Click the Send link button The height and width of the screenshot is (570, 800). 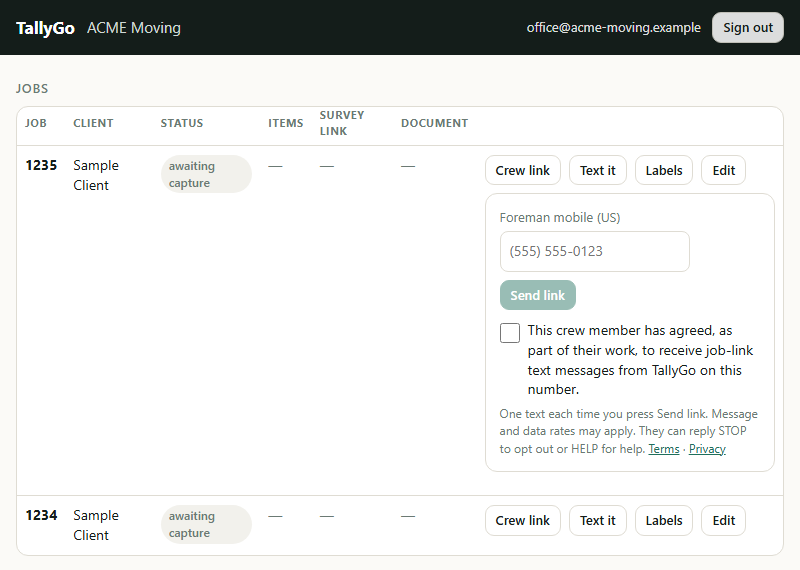tap(538, 295)
